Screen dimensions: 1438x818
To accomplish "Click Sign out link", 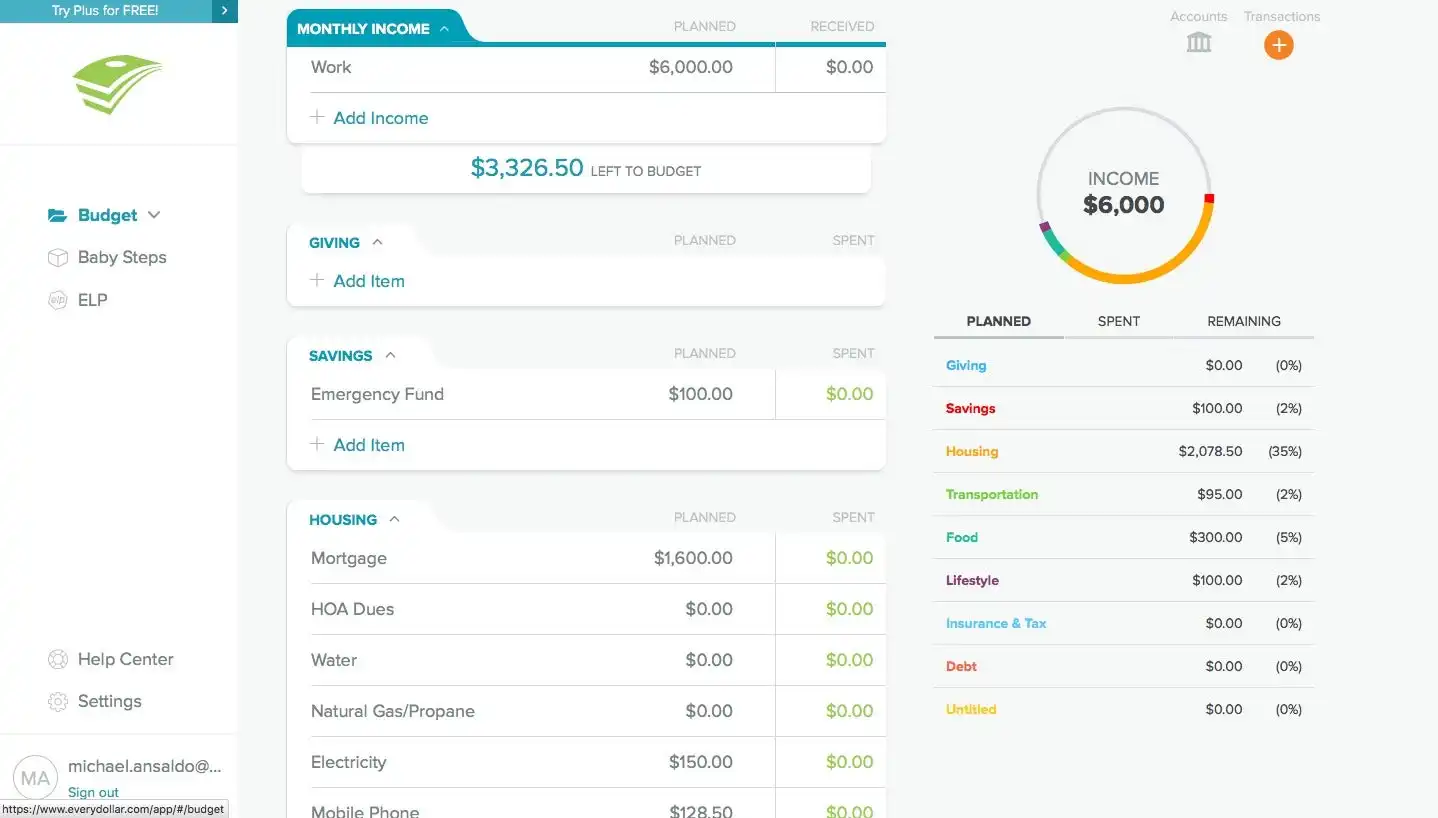I will tap(93, 792).
